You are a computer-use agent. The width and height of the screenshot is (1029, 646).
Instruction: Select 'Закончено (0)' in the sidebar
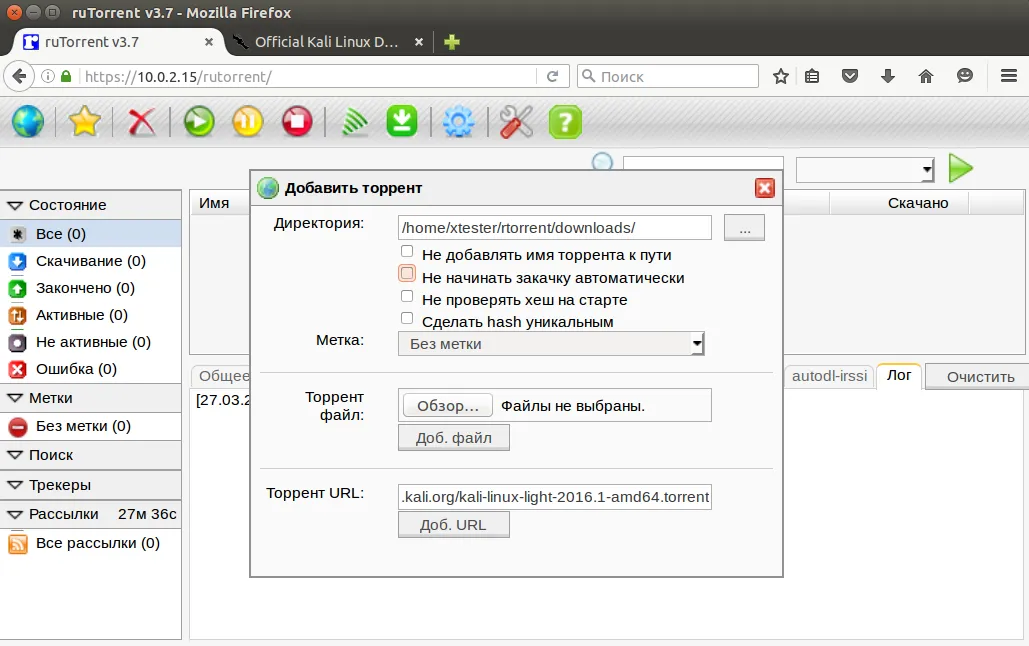pos(91,288)
